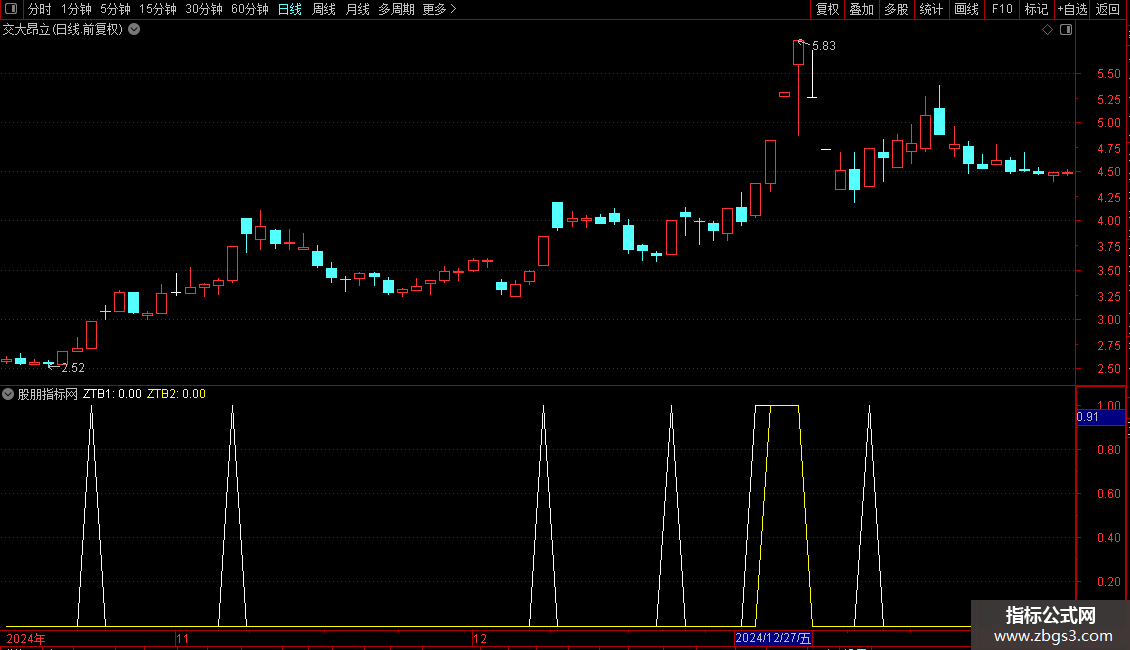The height and width of the screenshot is (650, 1130).
Task: Click the 交大昂立(日线.前复权) title text
Action: pos(63,30)
